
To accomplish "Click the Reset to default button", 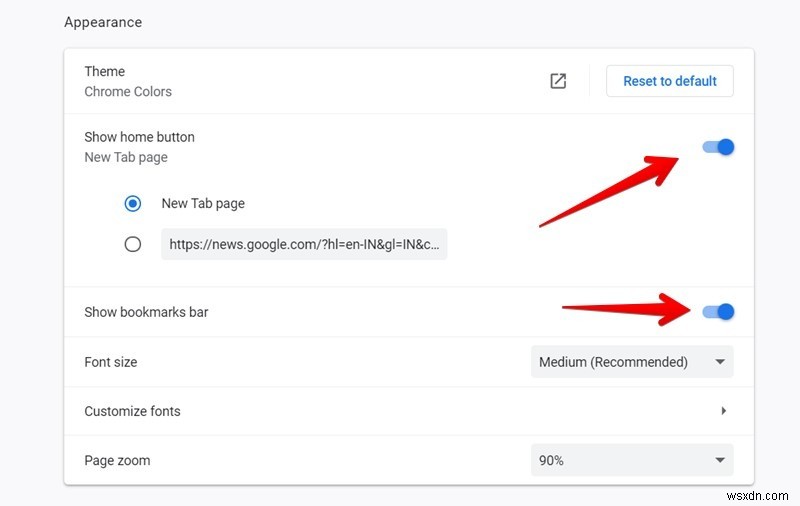I will [669, 81].
